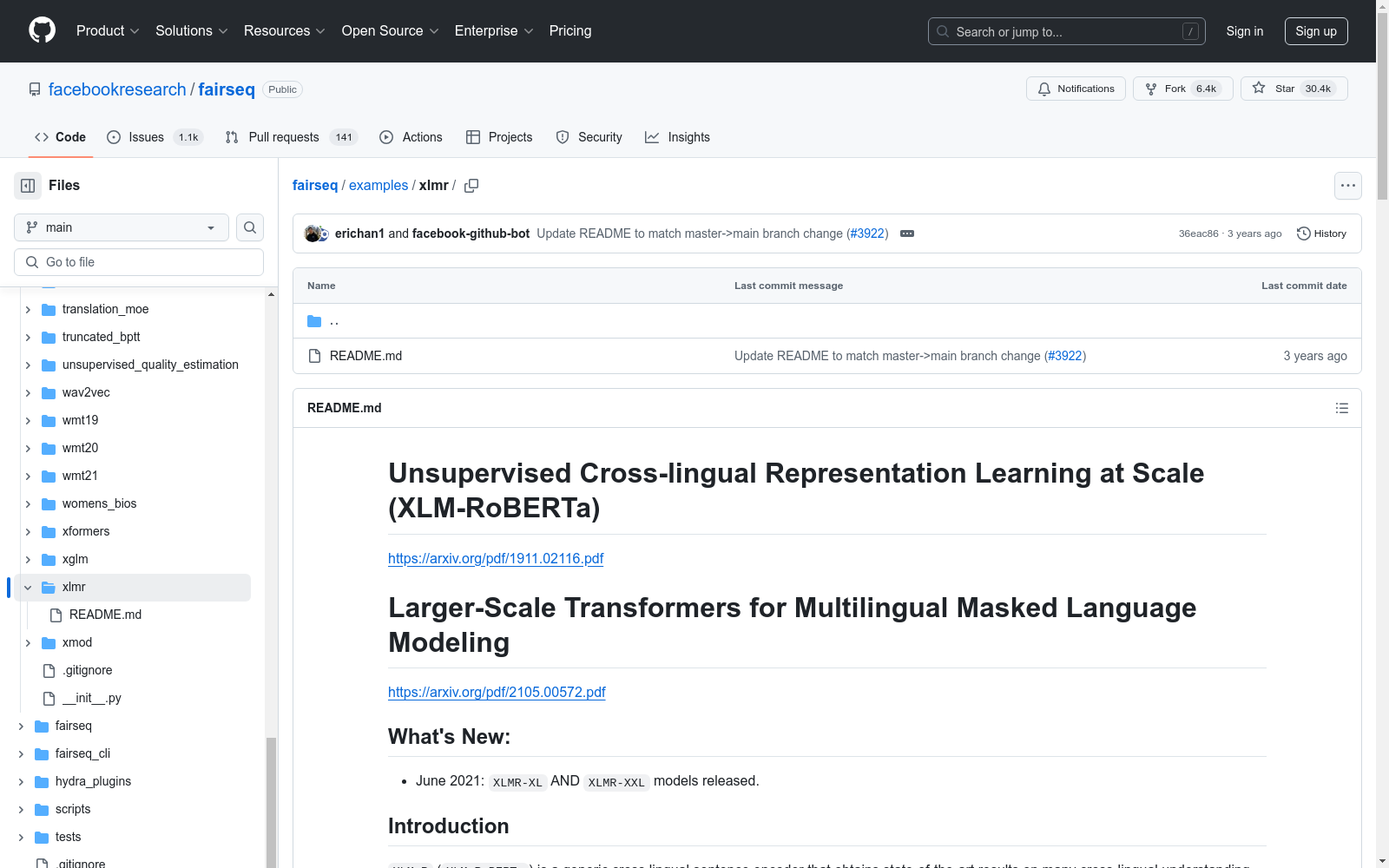Click the search files magnifier button
1389x868 pixels.
(250, 227)
